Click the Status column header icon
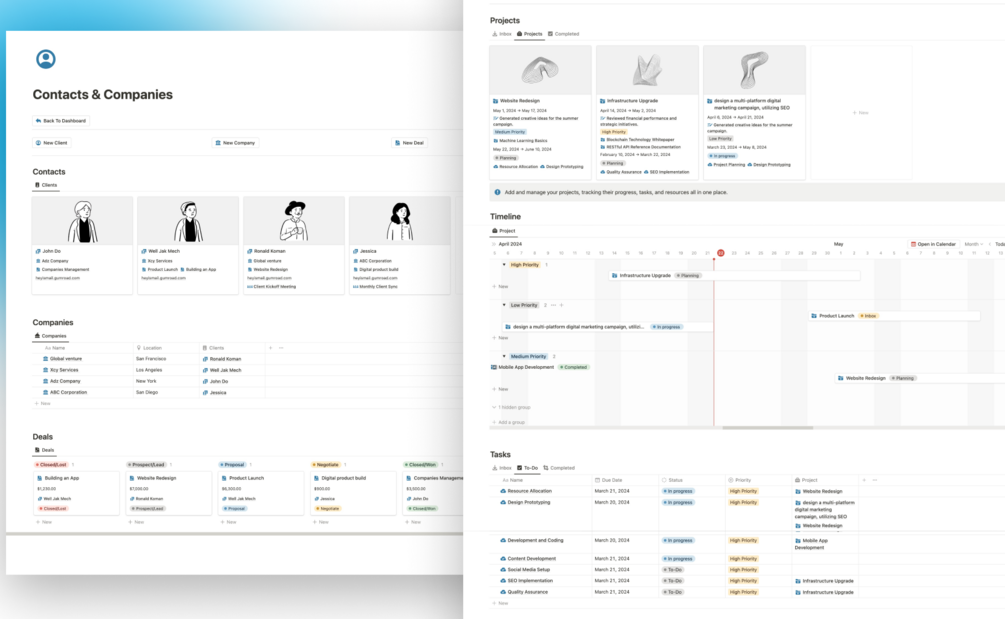 tap(664, 480)
